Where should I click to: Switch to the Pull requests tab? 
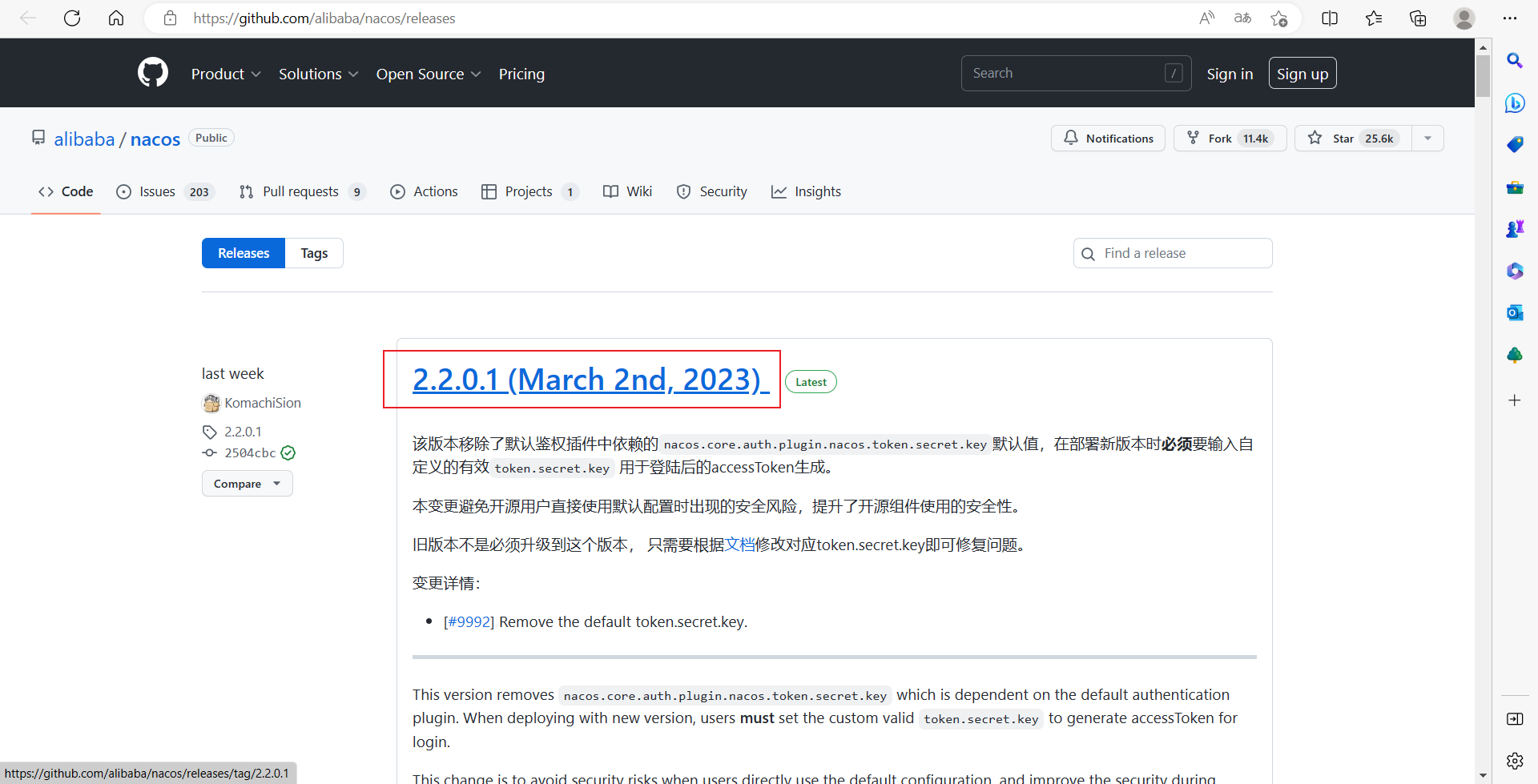[302, 191]
